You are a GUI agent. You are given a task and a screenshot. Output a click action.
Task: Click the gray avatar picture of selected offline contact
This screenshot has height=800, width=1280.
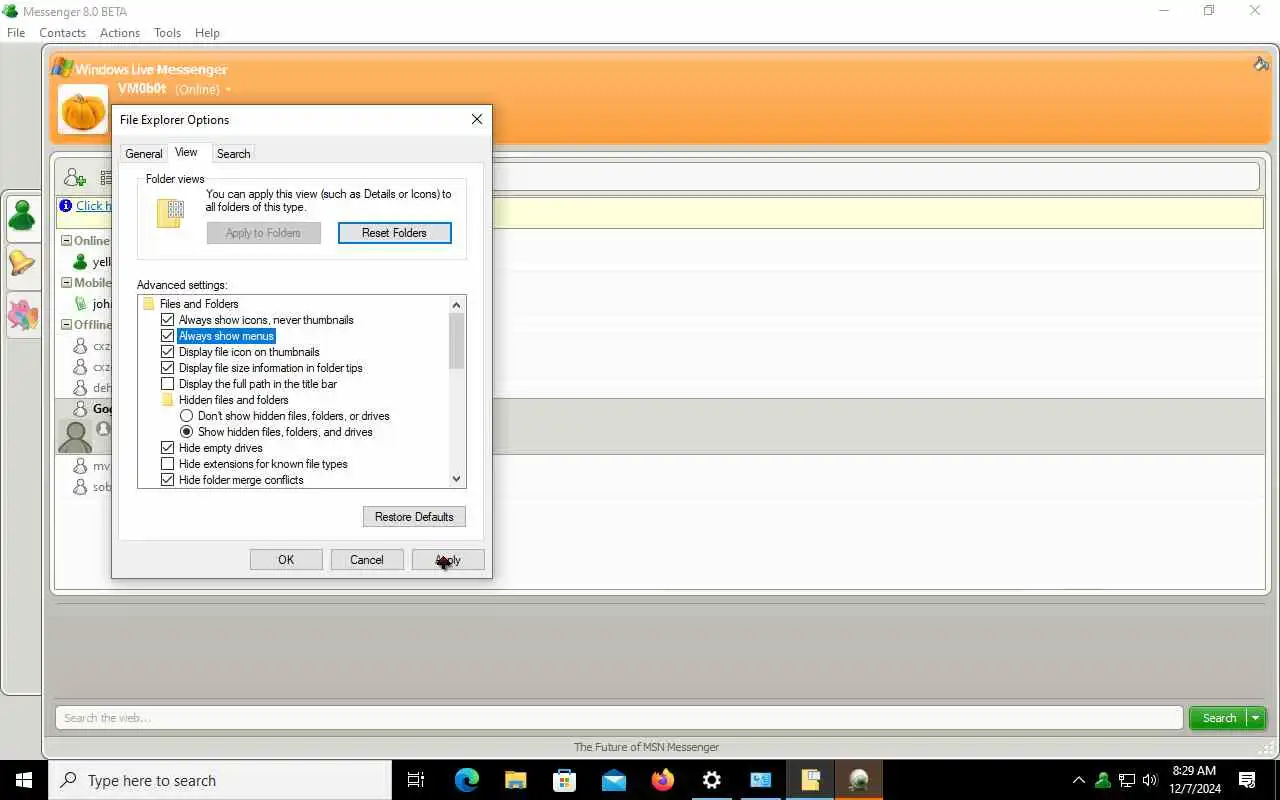(75, 436)
